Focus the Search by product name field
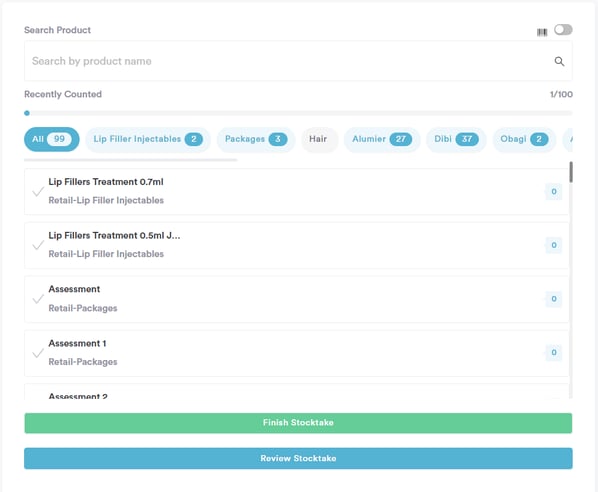 coord(298,61)
